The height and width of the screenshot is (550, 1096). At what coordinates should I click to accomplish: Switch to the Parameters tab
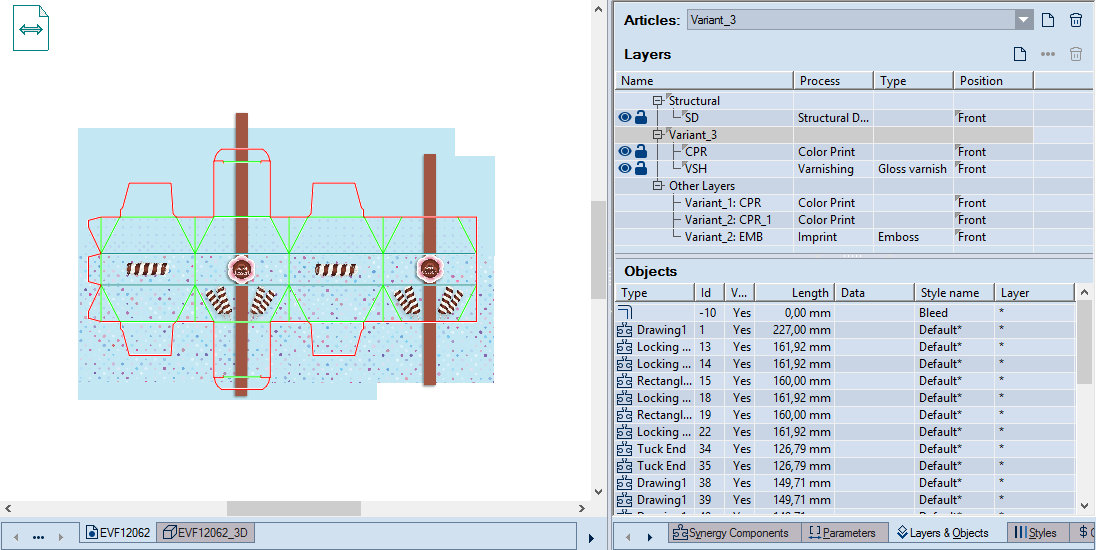click(842, 533)
